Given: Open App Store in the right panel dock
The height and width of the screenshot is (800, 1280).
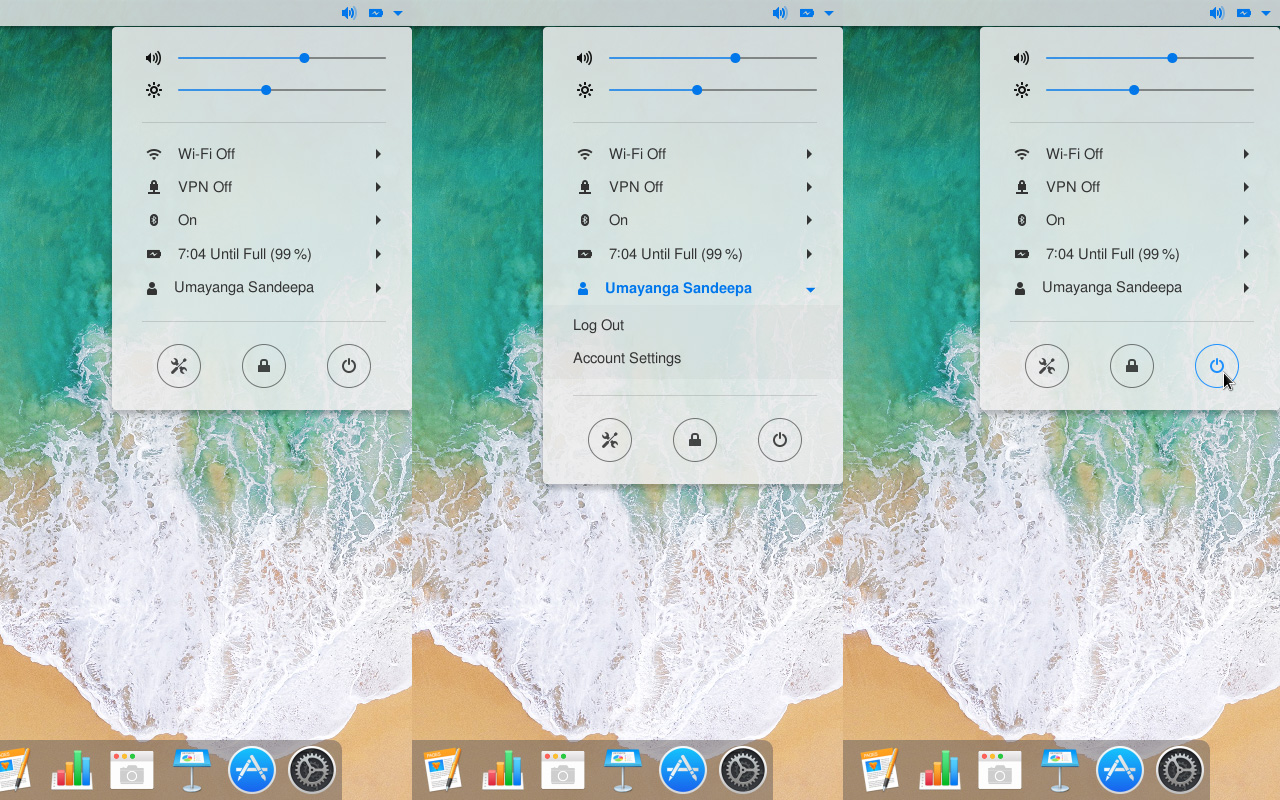Looking at the screenshot, I should point(1120,770).
